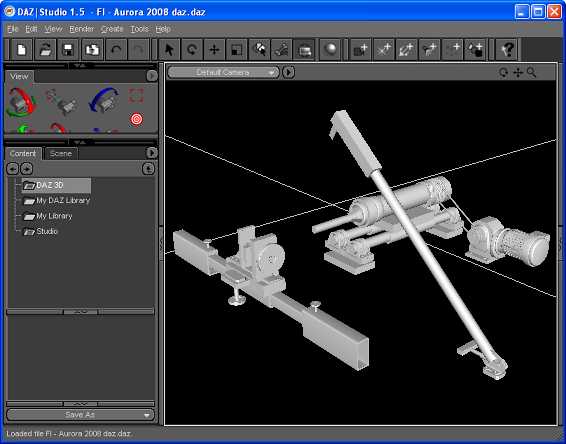Click the New file icon
Viewport: 566px width, 444px height.
22,49
